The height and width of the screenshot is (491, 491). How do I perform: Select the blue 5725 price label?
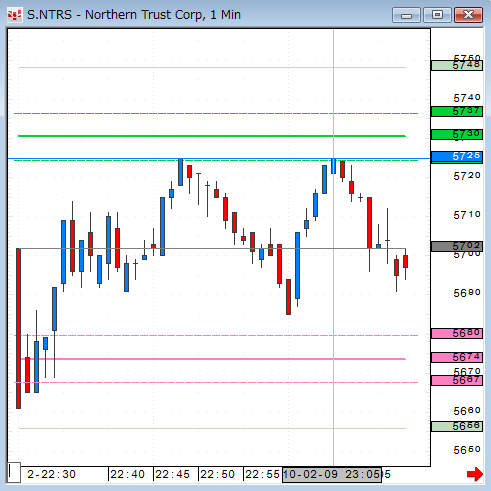coord(457,157)
